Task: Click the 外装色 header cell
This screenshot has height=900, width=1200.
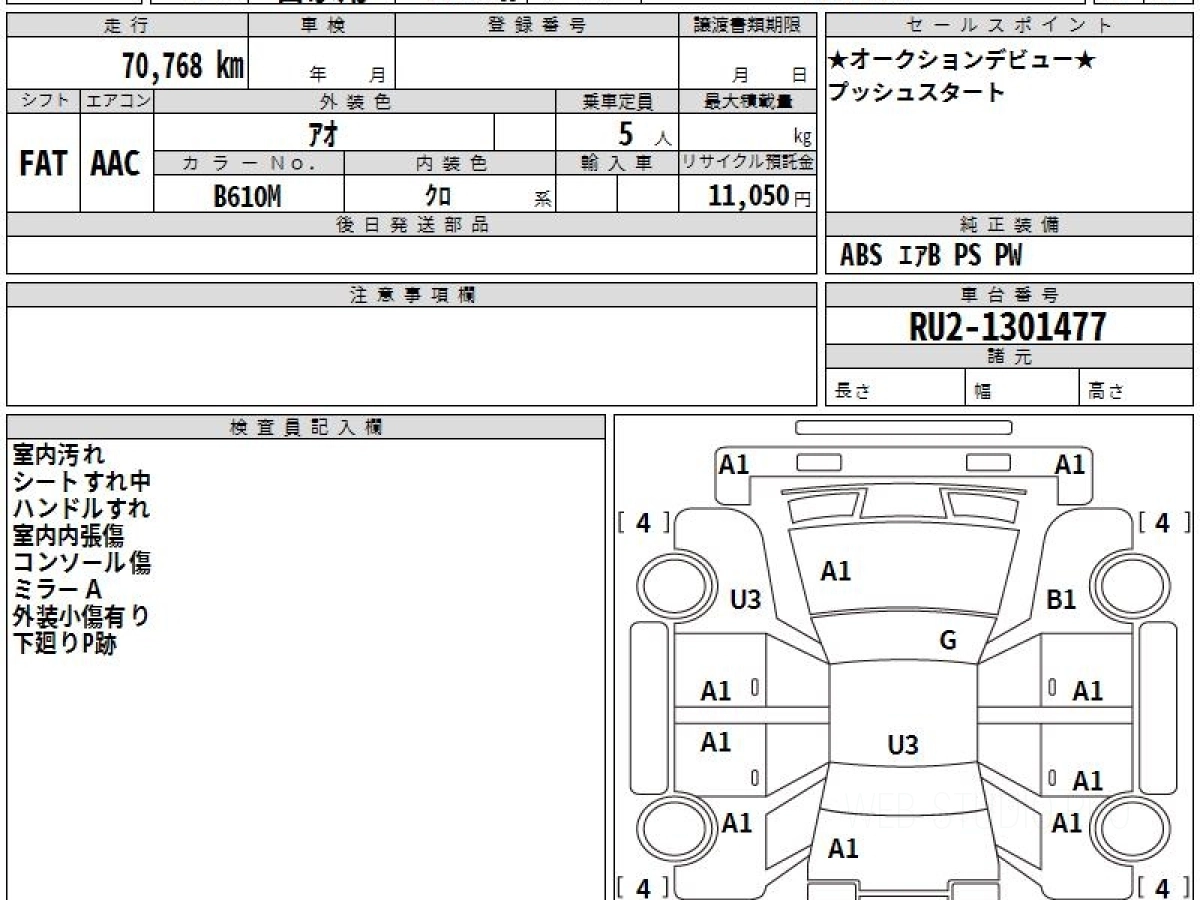Action: pos(355,101)
